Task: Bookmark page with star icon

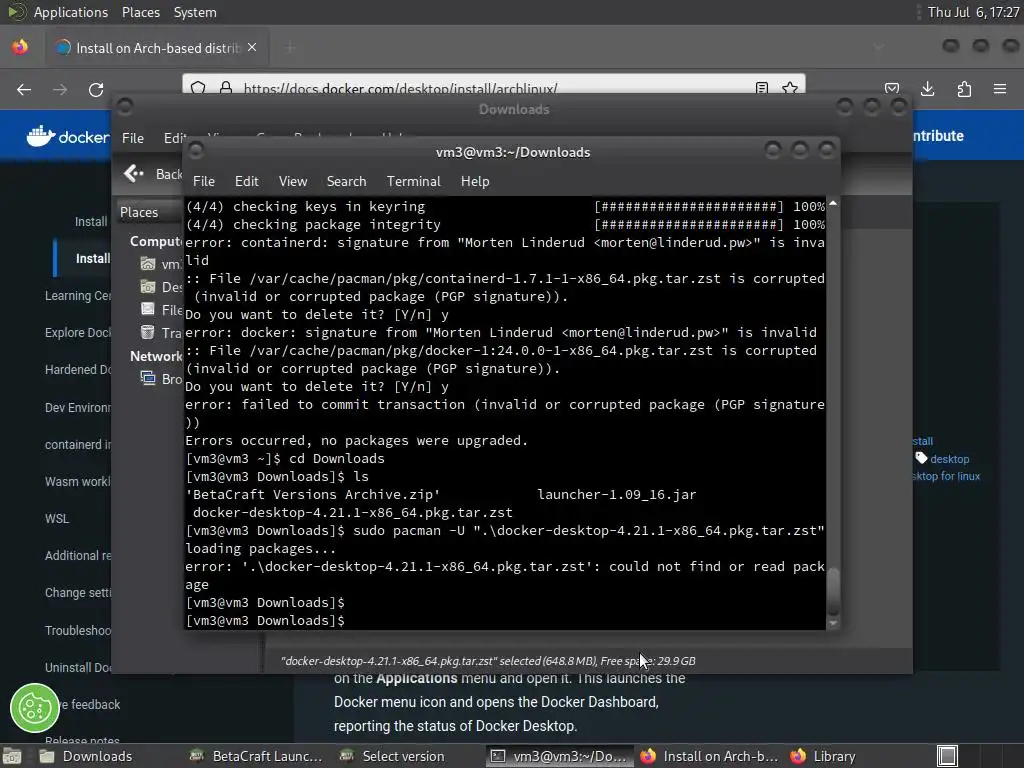Action: [790, 88]
